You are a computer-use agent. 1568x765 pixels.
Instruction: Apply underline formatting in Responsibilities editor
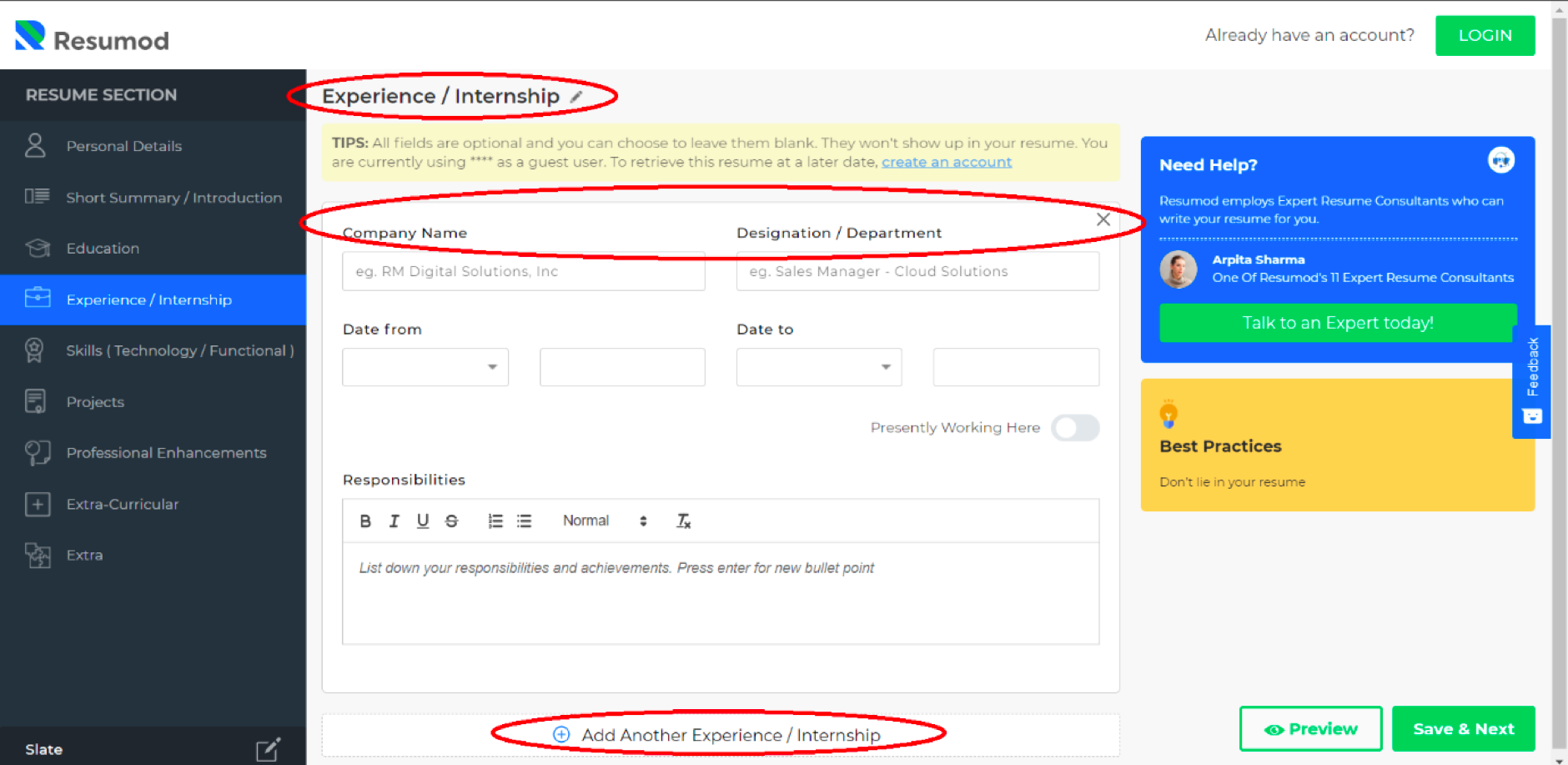[x=423, y=521]
